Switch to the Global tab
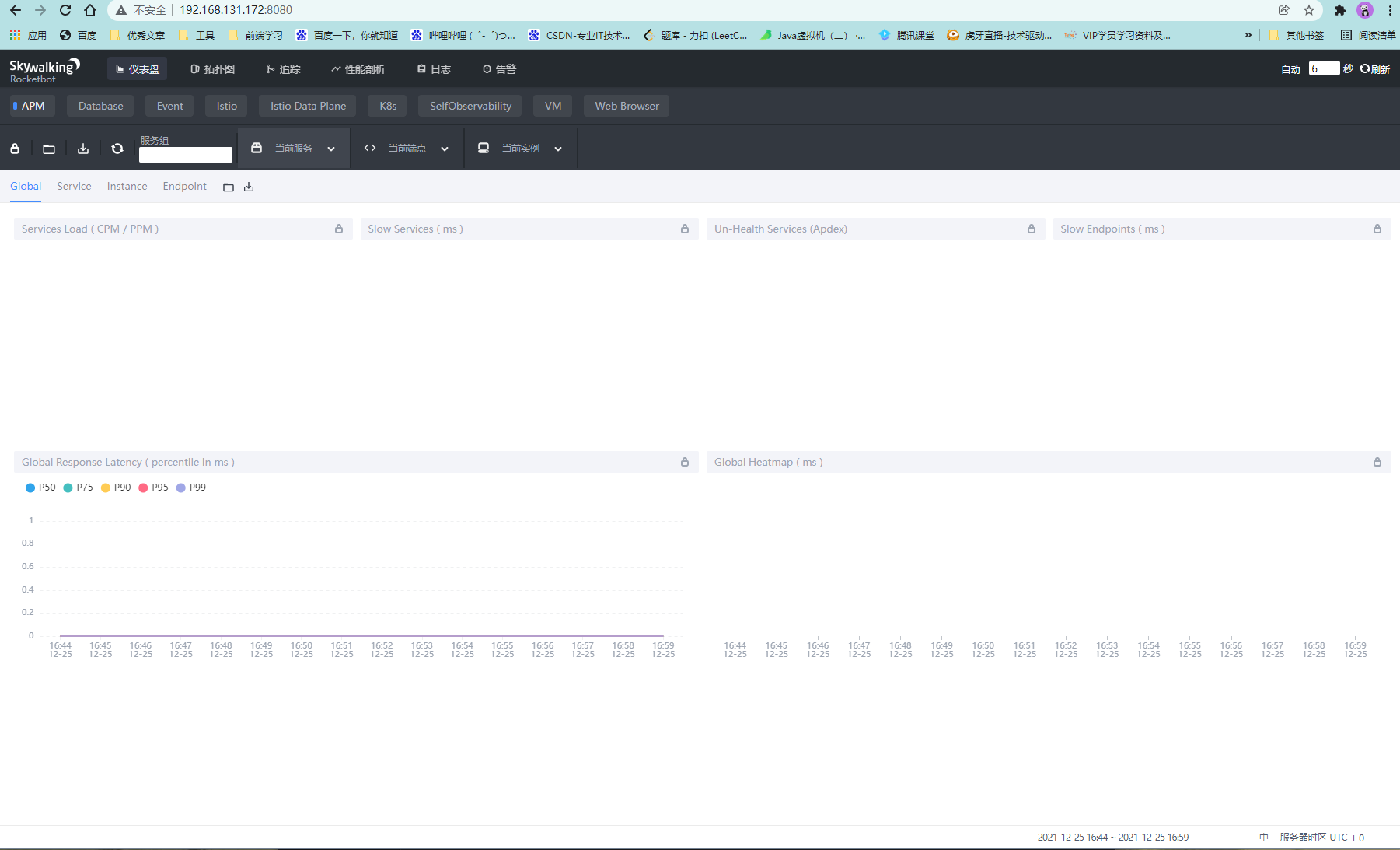The width and height of the screenshot is (1400, 850). click(x=26, y=186)
